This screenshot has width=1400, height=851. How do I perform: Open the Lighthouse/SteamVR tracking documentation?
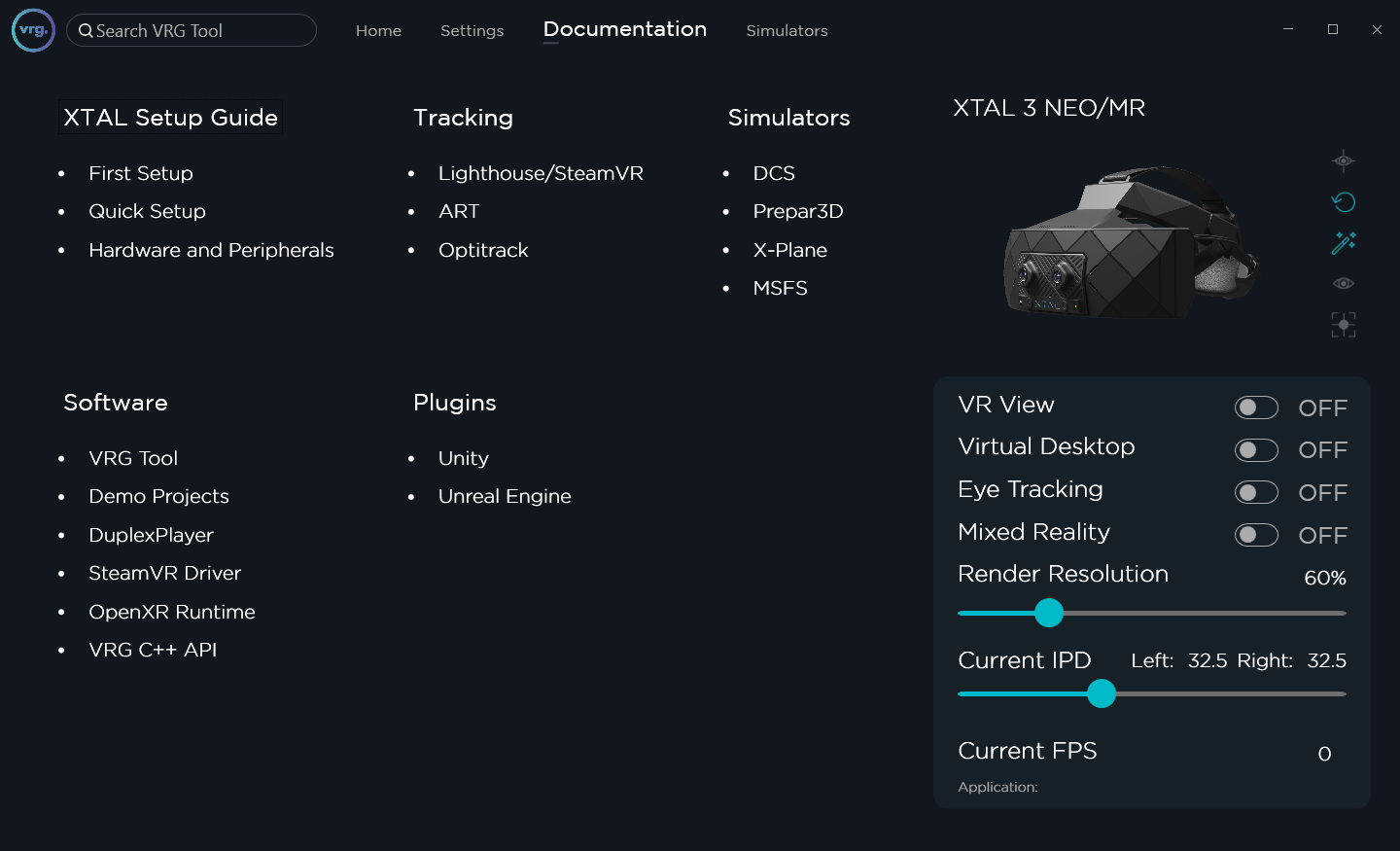541,173
